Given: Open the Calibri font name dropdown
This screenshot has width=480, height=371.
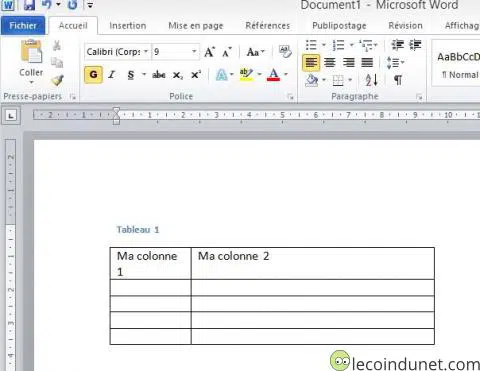Looking at the screenshot, I should pos(146,52).
